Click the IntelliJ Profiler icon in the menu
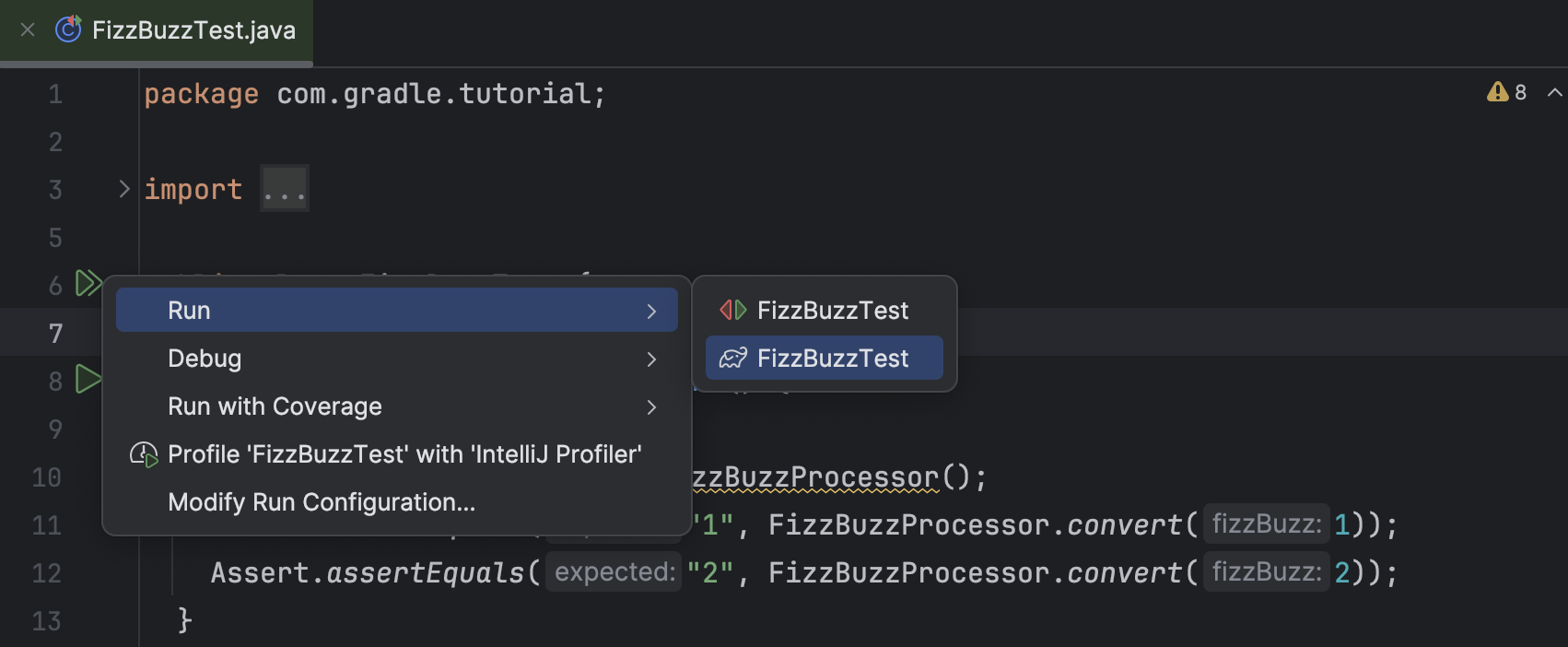 (x=145, y=454)
